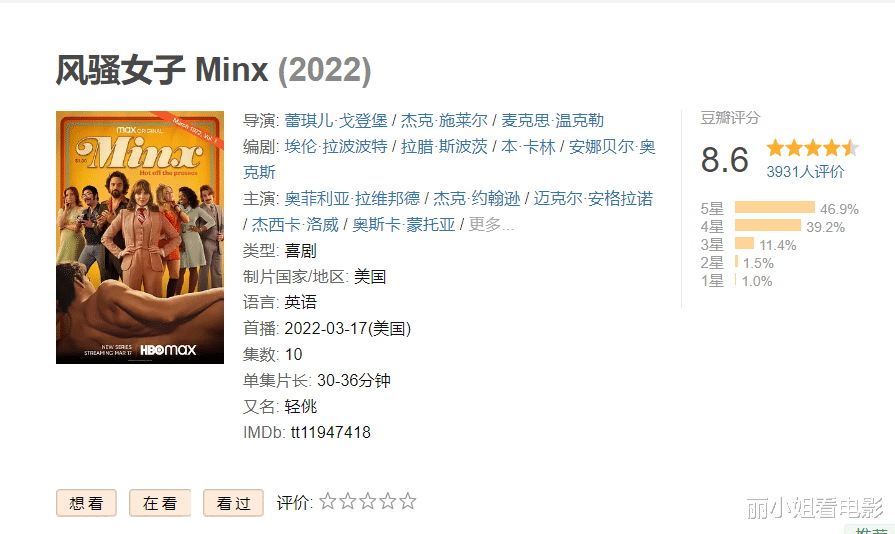The image size is (895, 534).
Task: Rate with the third empty star
Action: 368,501
